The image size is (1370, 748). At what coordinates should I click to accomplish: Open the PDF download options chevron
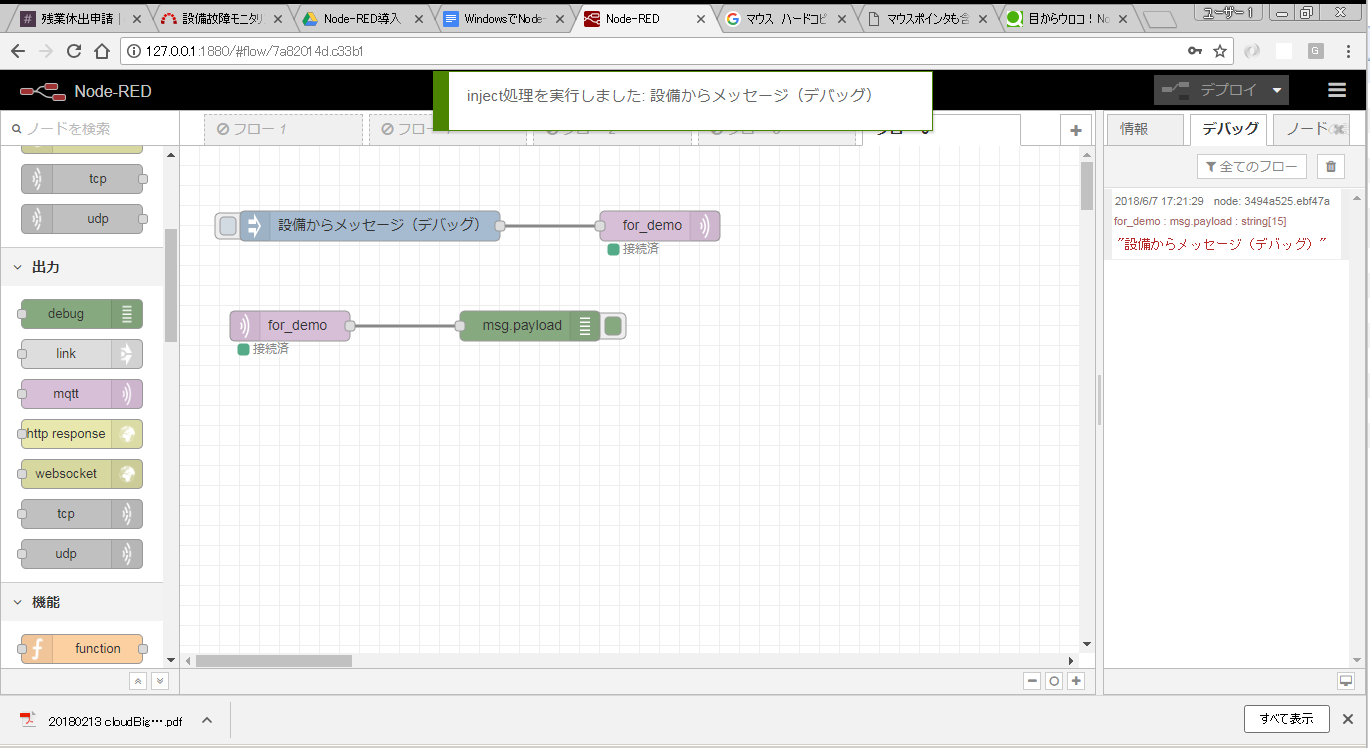(207, 720)
